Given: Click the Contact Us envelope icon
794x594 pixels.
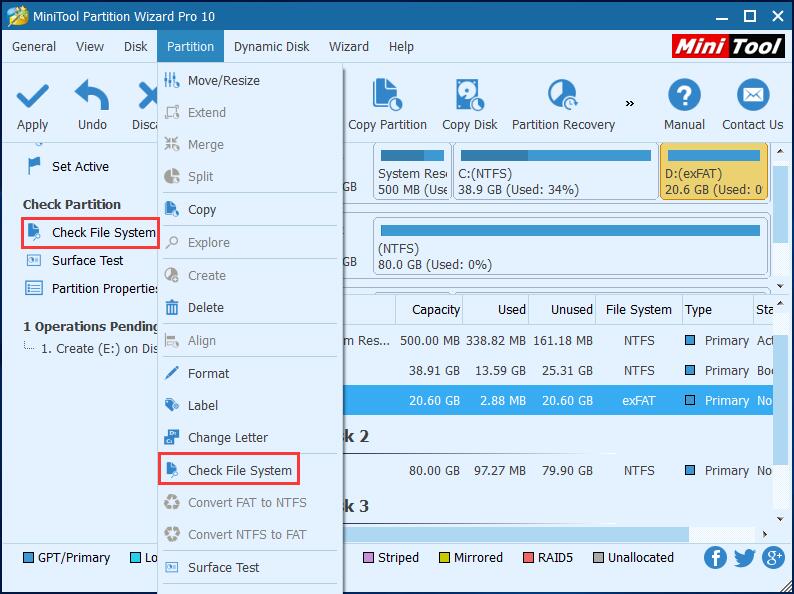Looking at the screenshot, I should [x=753, y=95].
